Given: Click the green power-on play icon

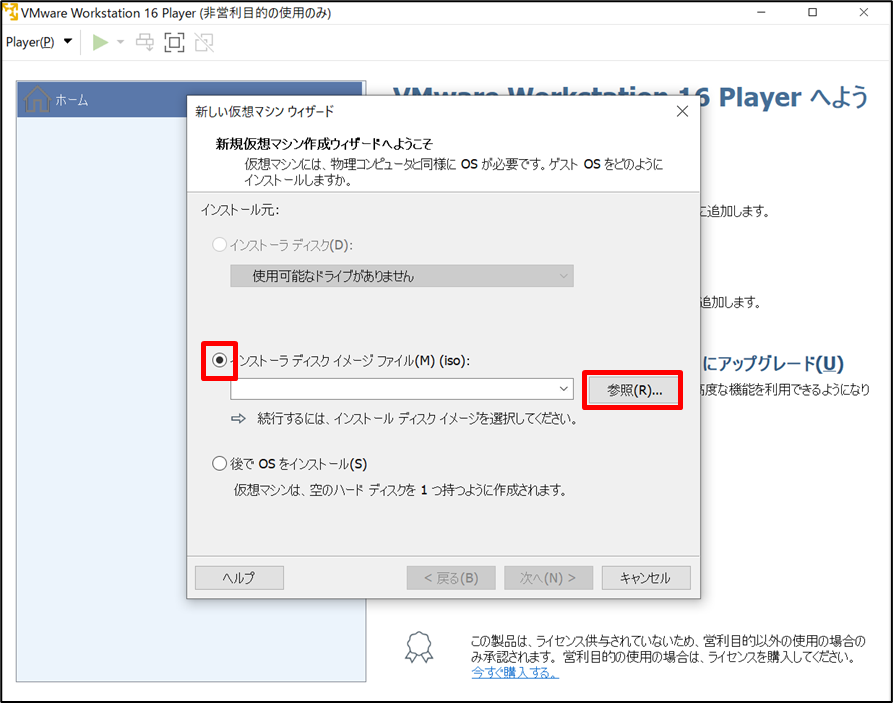Looking at the screenshot, I should click(100, 42).
